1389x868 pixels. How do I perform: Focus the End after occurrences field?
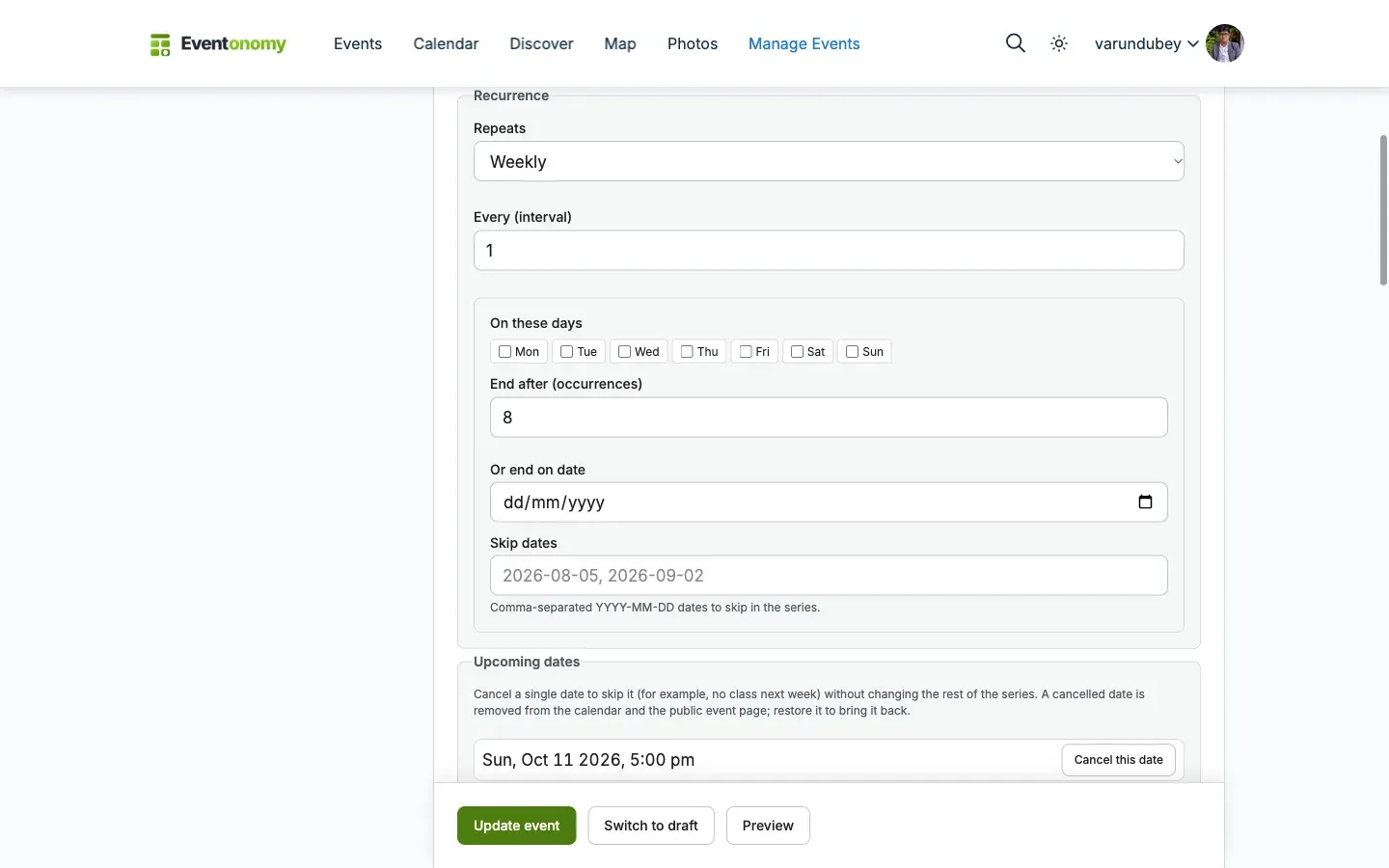pyautogui.click(x=829, y=417)
